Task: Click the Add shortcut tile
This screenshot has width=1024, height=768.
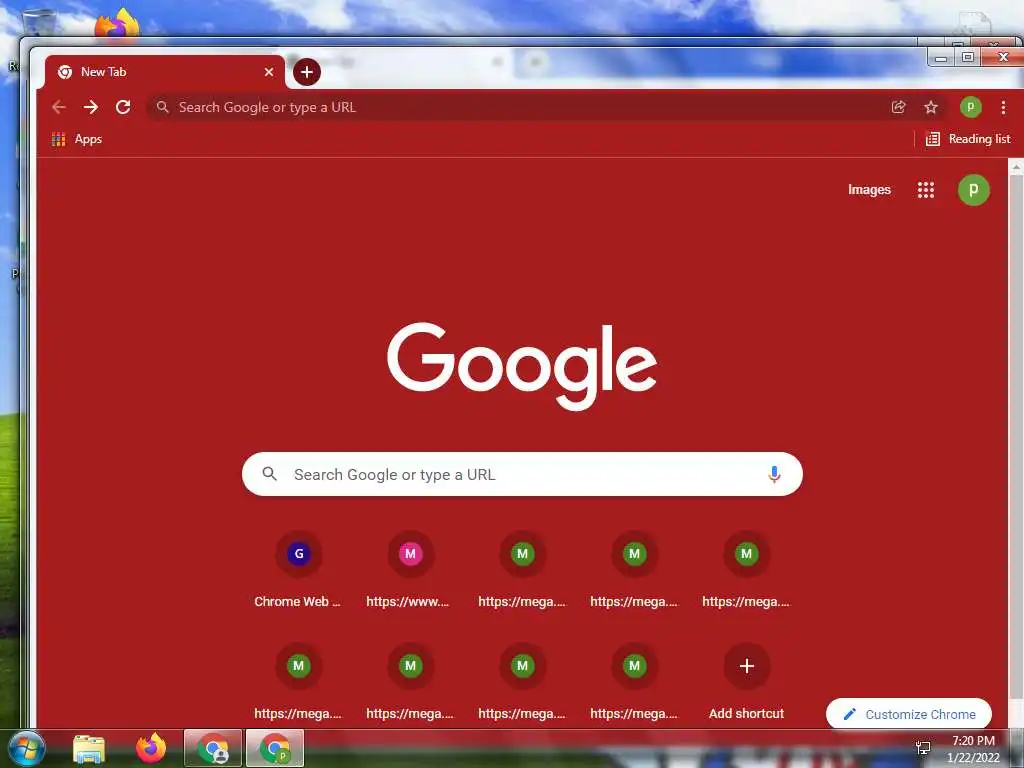Action: pyautogui.click(x=746, y=682)
